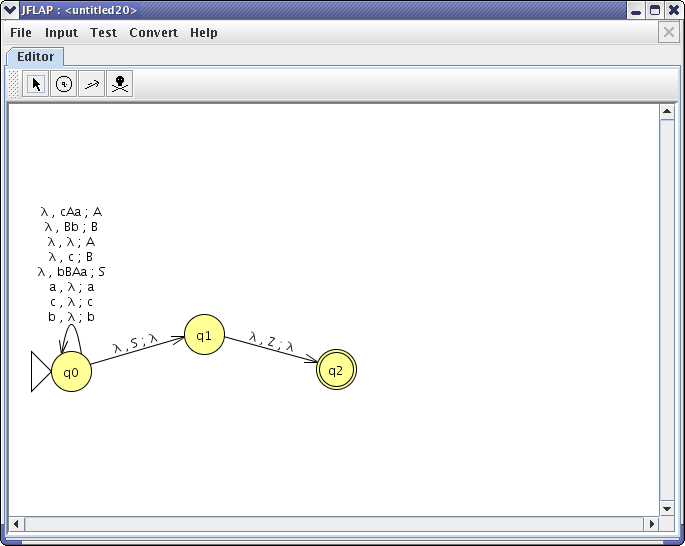
Task: Dismiss the tab using the X button
Action: coord(668,32)
